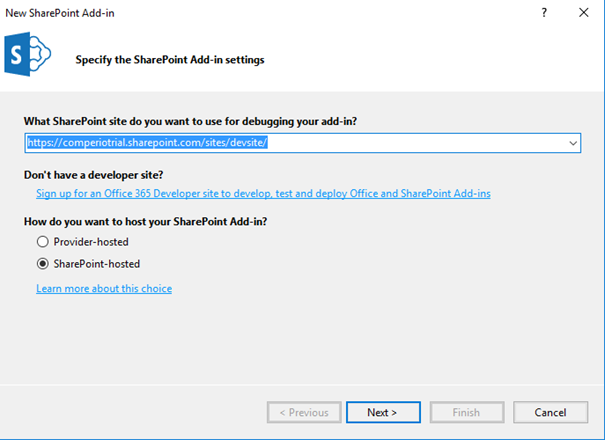Viewport: 605px width, 440px height.
Task: Click the SharePoint-hosted option label
Action: point(97,264)
